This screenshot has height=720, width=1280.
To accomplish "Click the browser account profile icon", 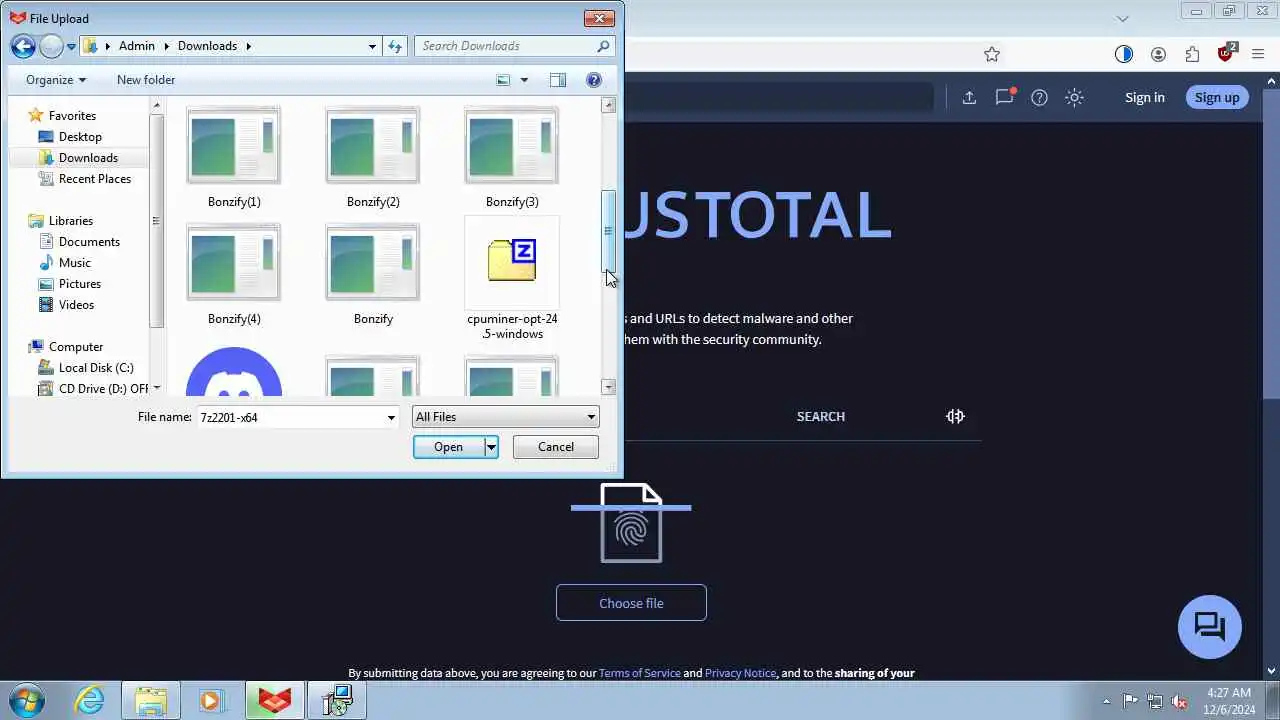I will 1158,55.
